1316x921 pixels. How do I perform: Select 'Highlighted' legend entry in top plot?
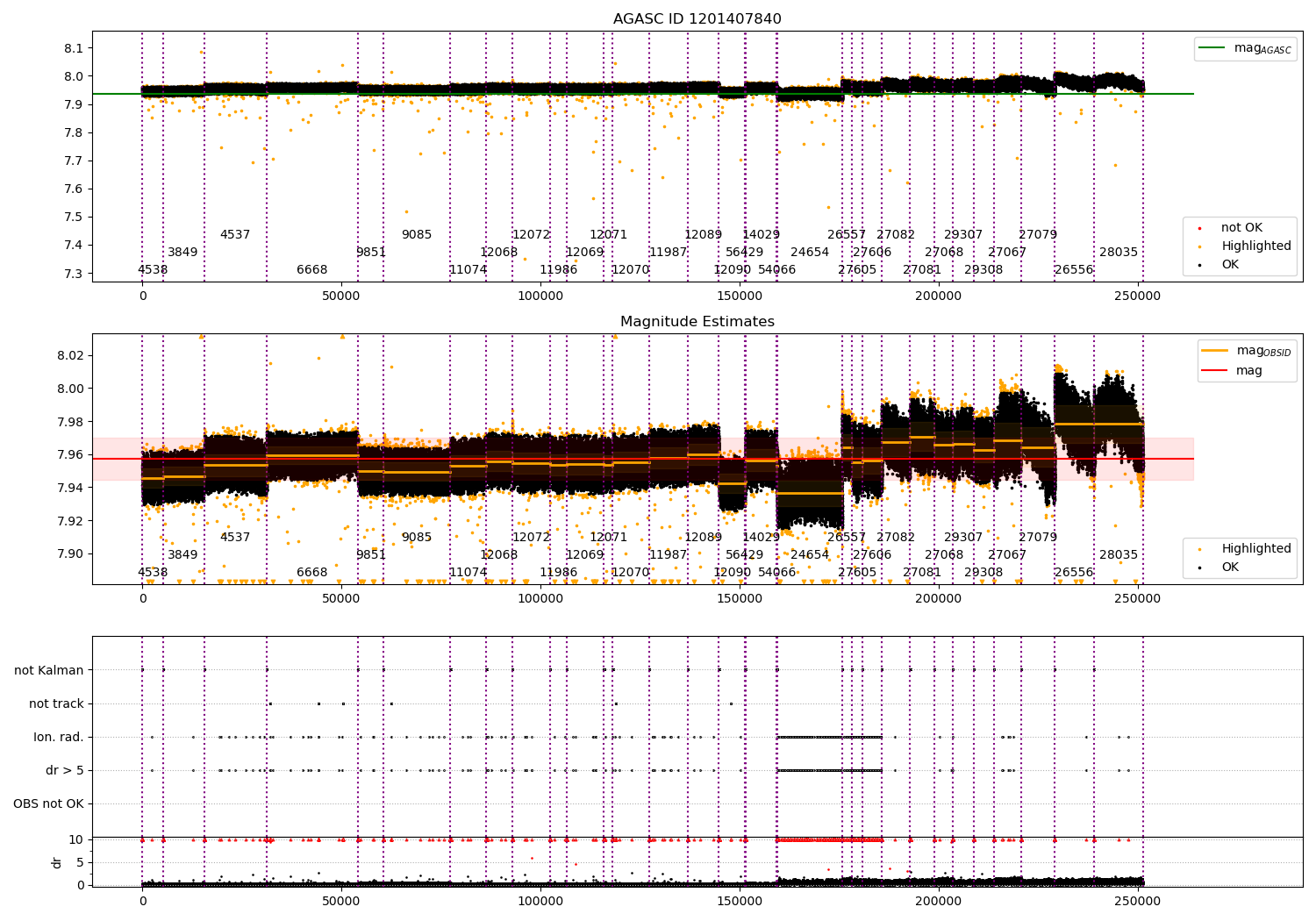pyautogui.click(x=1246, y=246)
